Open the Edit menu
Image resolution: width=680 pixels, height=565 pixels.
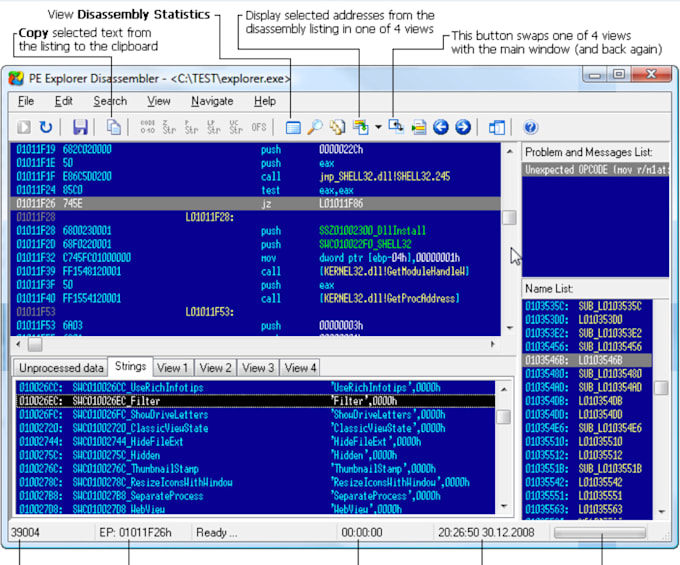click(x=63, y=101)
